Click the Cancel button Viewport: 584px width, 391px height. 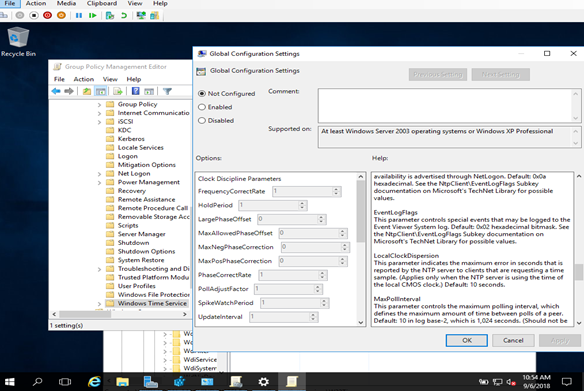pyautogui.click(x=513, y=340)
